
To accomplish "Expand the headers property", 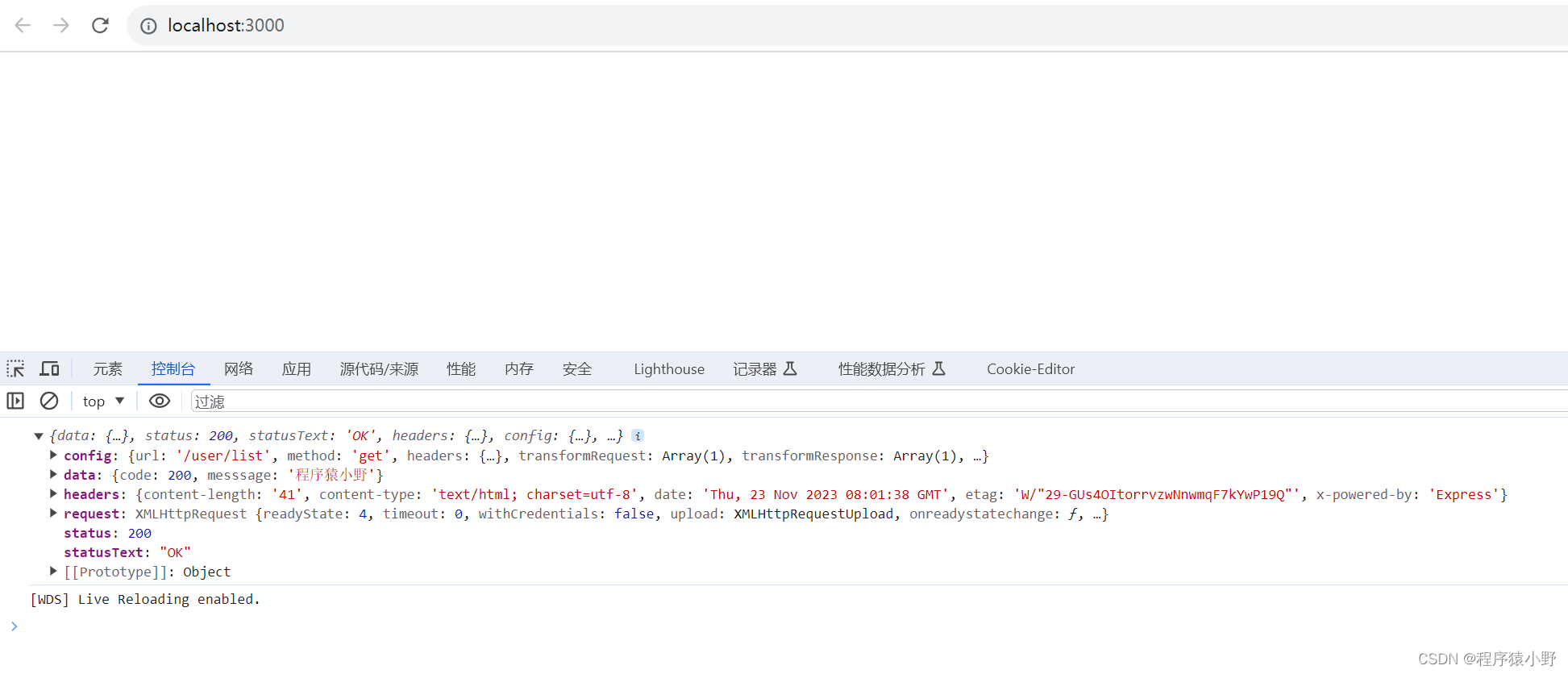I will 53,494.
